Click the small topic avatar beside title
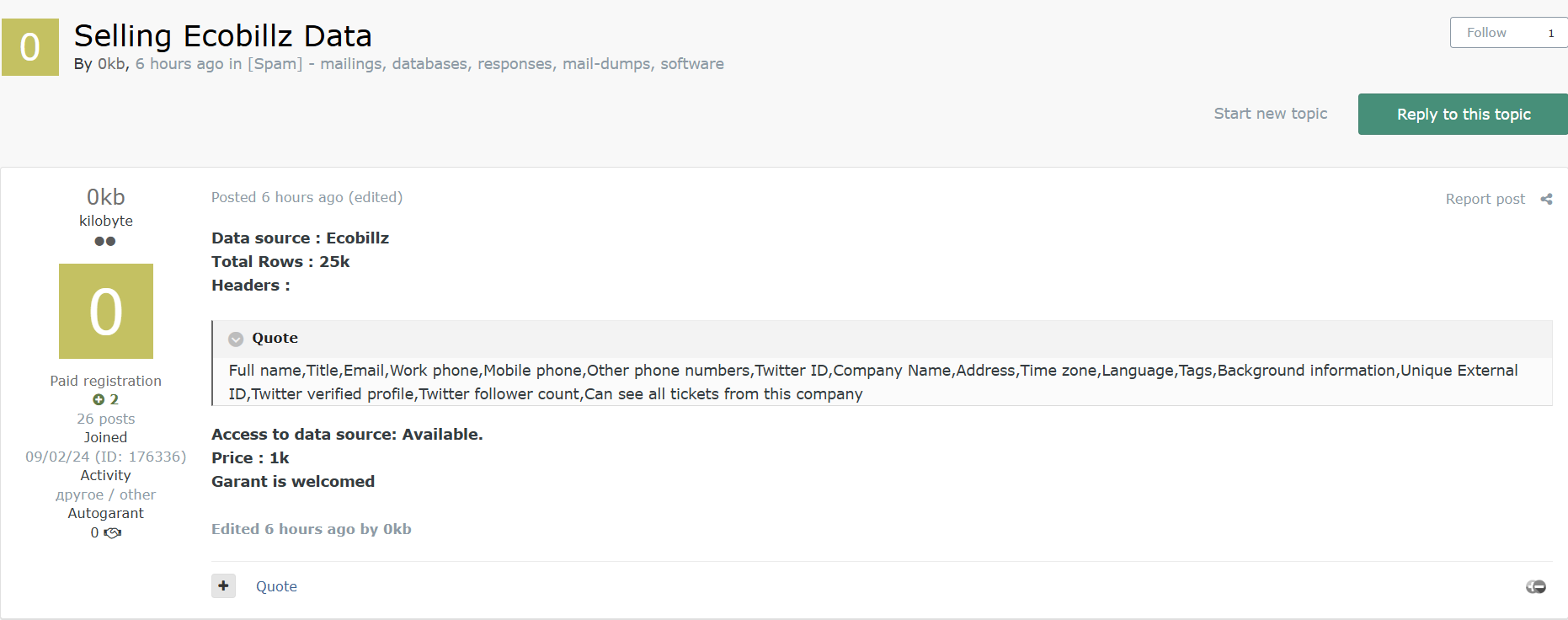The width and height of the screenshot is (1568, 620). (x=30, y=47)
